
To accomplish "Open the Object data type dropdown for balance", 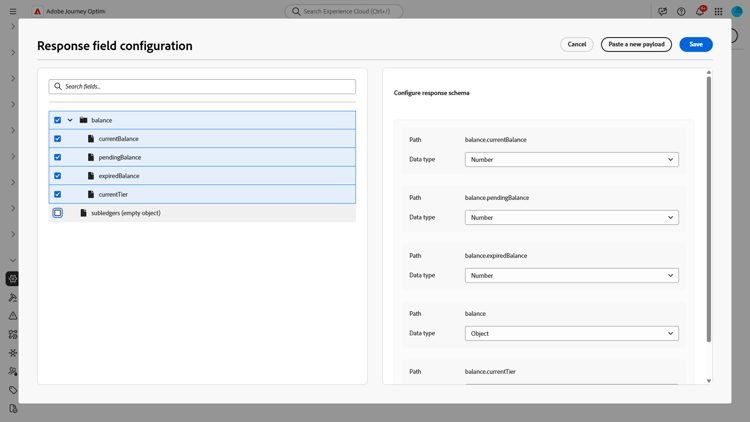I will pyautogui.click(x=571, y=334).
